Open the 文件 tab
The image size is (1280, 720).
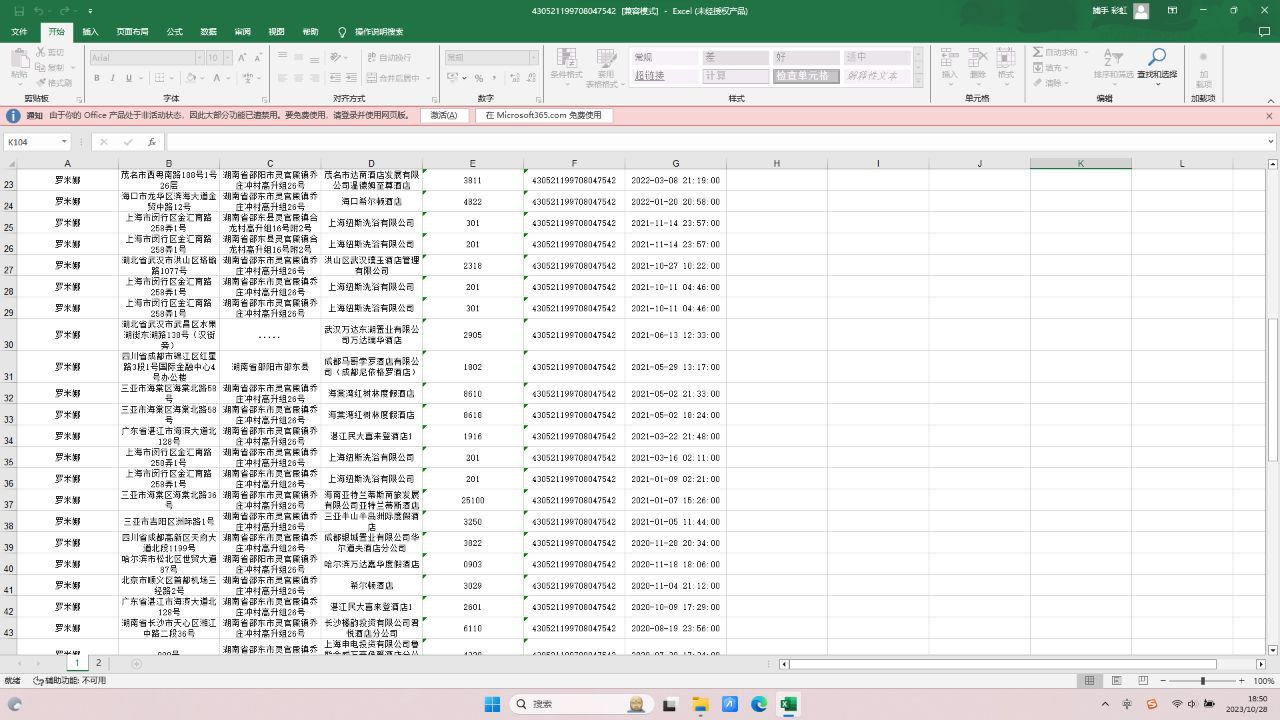coord(19,32)
